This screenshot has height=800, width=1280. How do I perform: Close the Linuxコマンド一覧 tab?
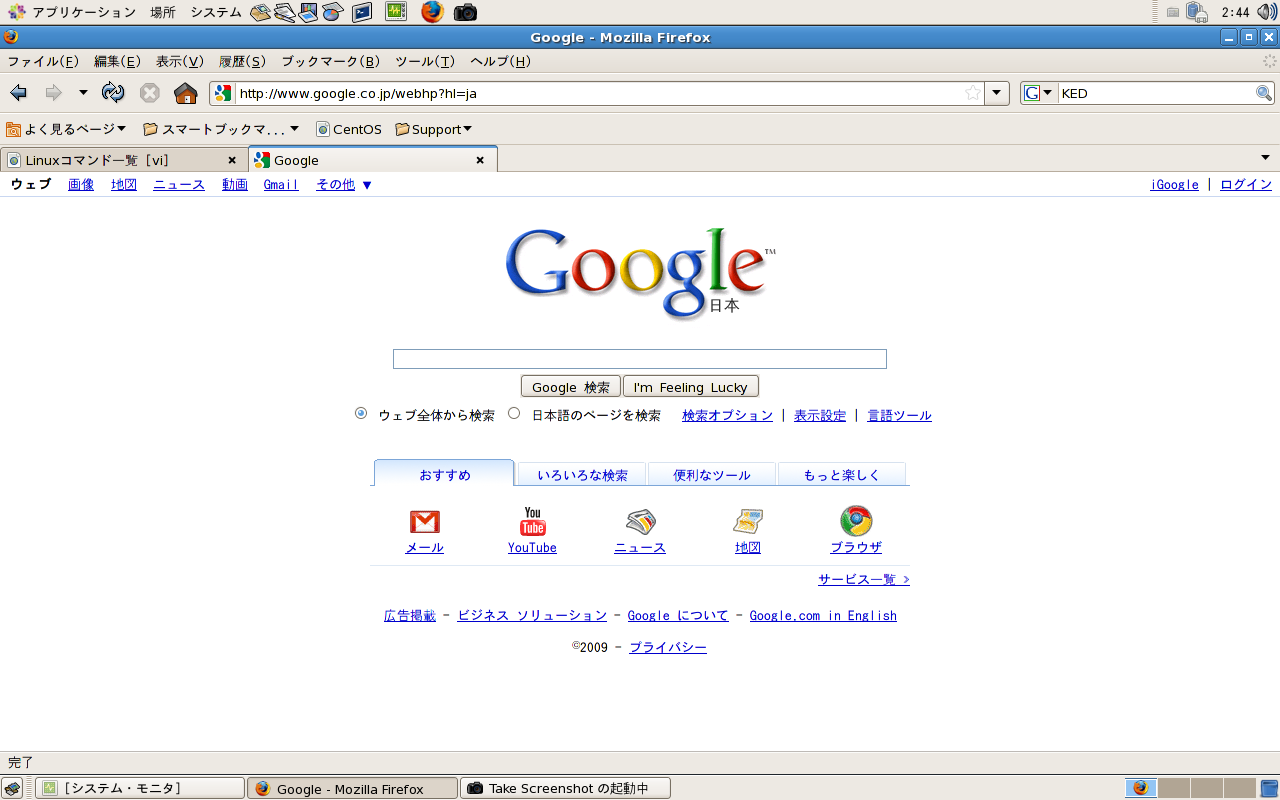(232, 160)
